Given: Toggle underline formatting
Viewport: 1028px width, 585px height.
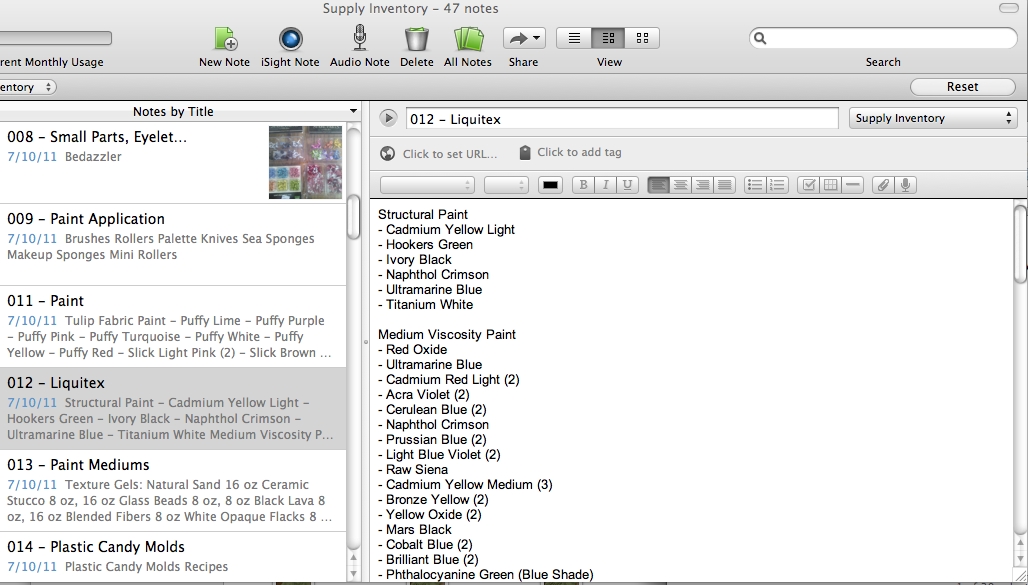Looking at the screenshot, I should [x=627, y=185].
